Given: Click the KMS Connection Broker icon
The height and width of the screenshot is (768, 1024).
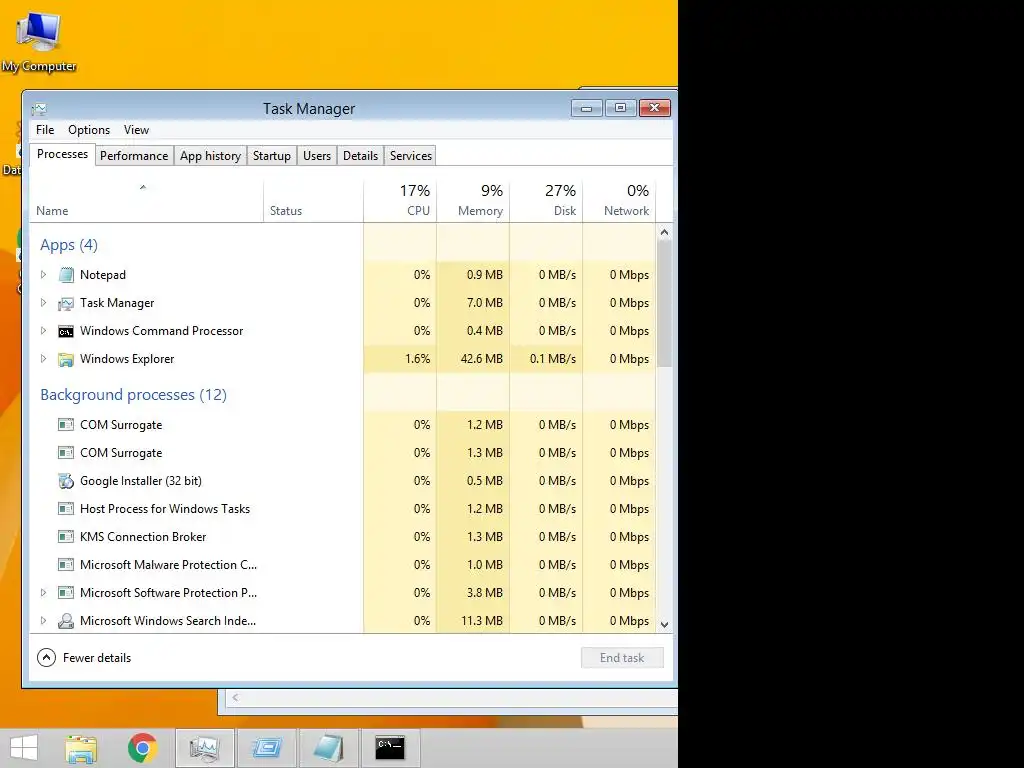Looking at the screenshot, I should [66, 537].
